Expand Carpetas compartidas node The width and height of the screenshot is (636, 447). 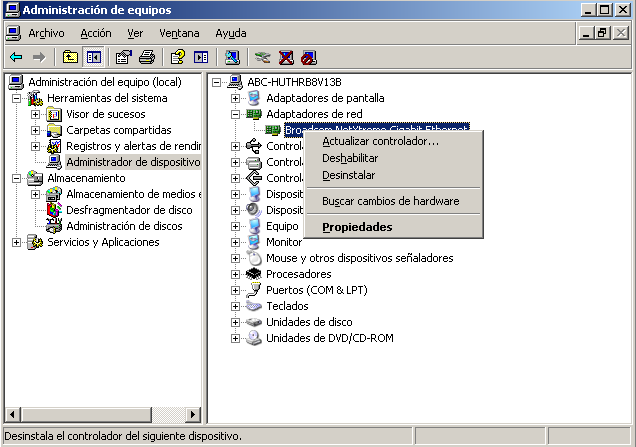(x=35, y=130)
